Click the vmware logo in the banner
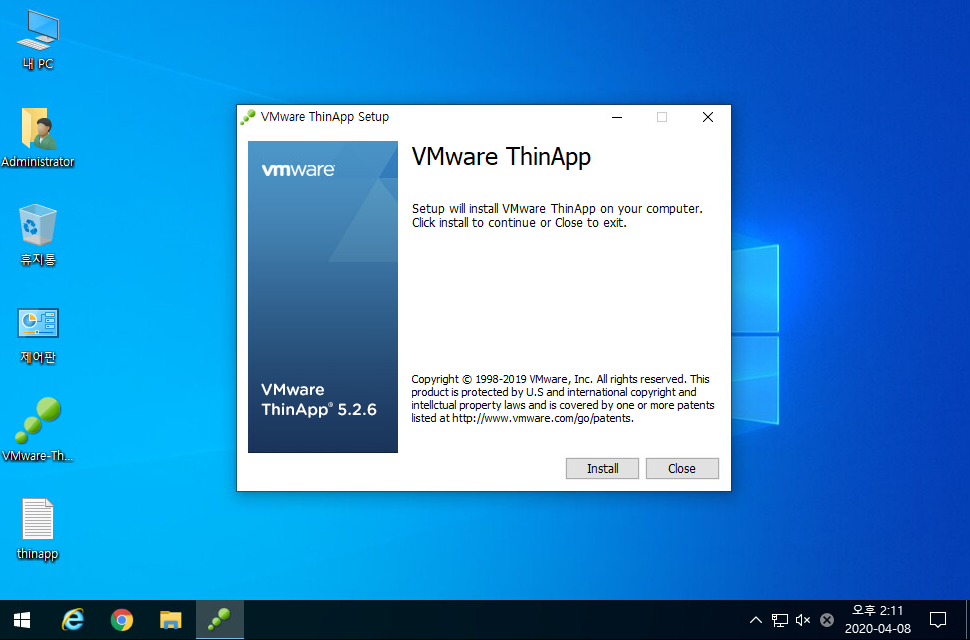Viewport: 970px width, 640px height. (298, 169)
